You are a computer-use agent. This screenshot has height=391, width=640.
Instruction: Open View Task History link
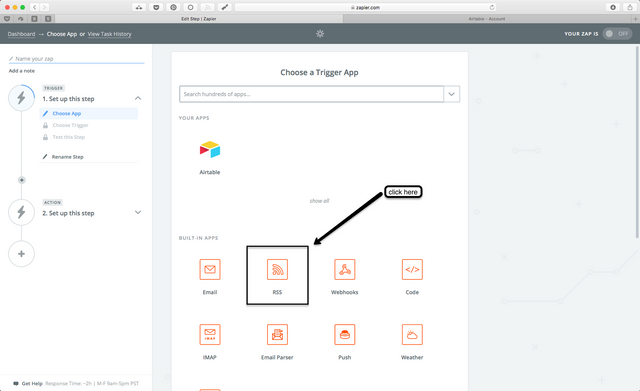[109, 34]
